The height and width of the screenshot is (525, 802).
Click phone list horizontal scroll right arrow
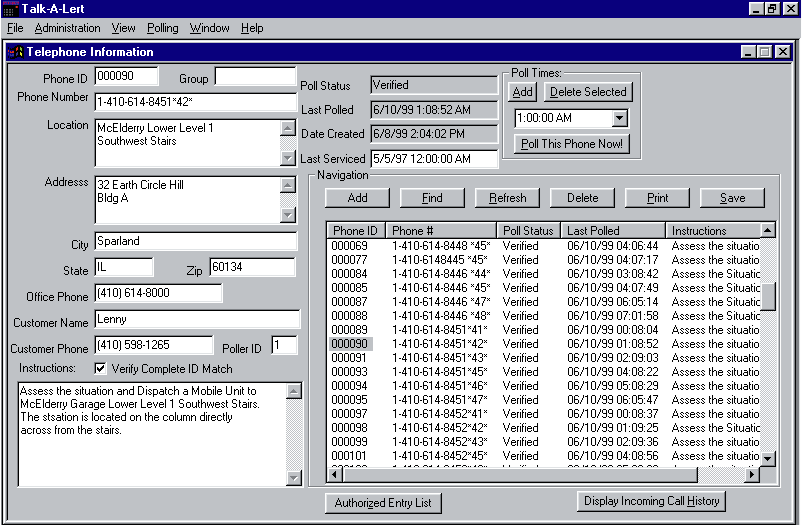click(x=751, y=475)
